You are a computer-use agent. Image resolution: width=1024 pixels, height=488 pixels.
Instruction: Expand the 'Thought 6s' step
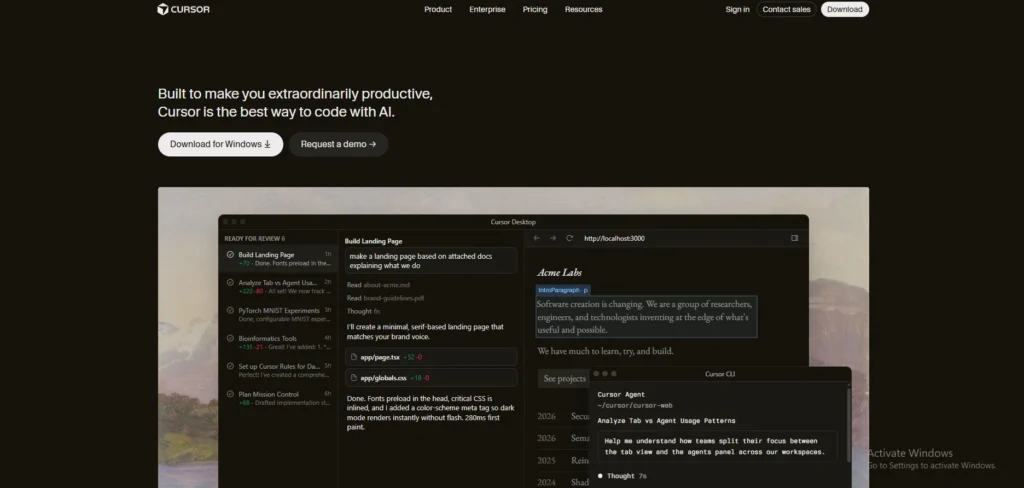click(x=363, y=311)
